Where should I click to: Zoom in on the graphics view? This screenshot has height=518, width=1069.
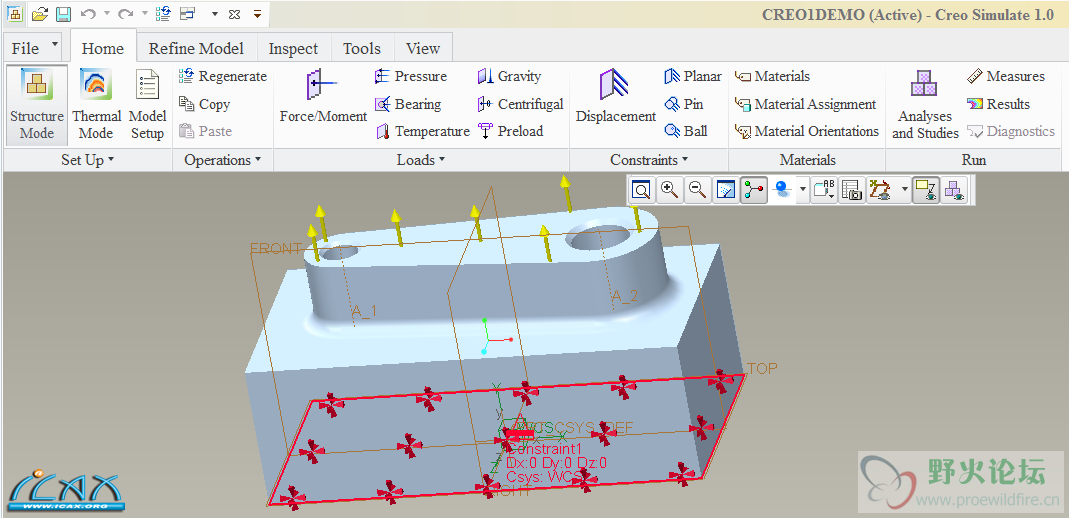click(x=669, y=190)
